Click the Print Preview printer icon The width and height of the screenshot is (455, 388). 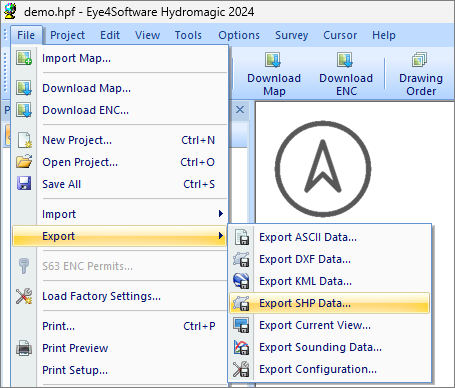click(24, 348)
